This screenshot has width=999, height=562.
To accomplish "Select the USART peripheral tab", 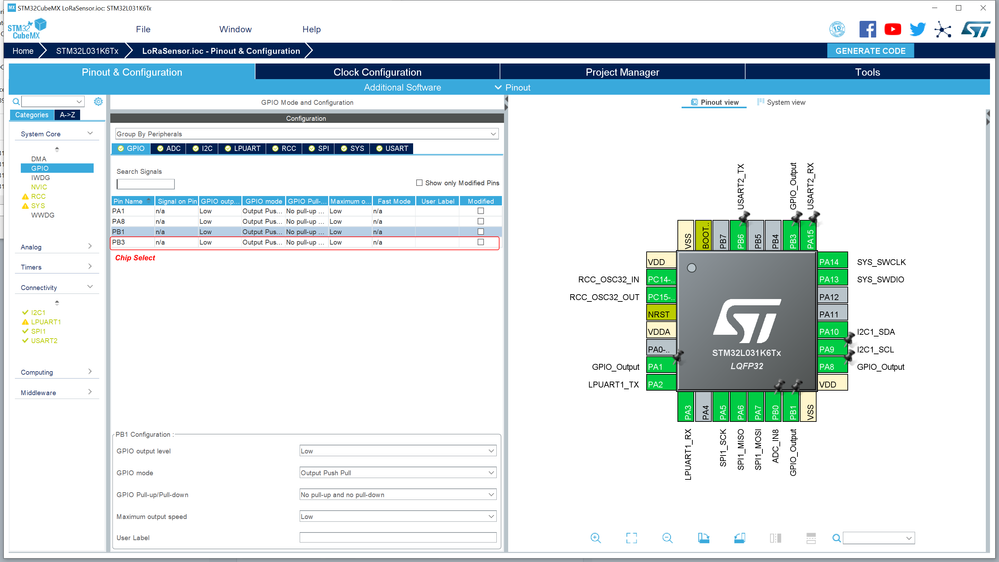I will coord(392,148).
